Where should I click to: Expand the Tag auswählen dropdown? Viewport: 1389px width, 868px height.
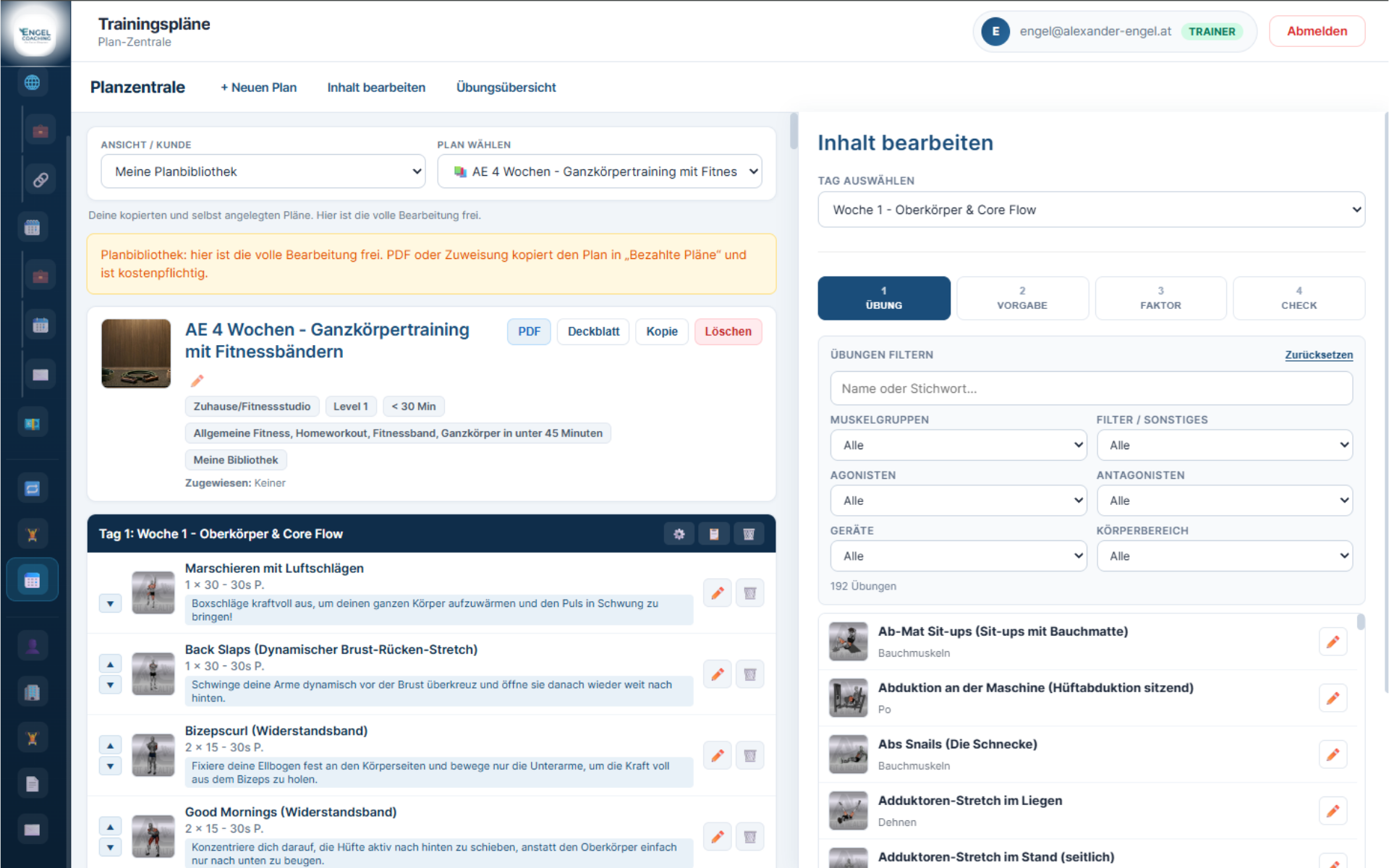click(x=1091, y=210)
